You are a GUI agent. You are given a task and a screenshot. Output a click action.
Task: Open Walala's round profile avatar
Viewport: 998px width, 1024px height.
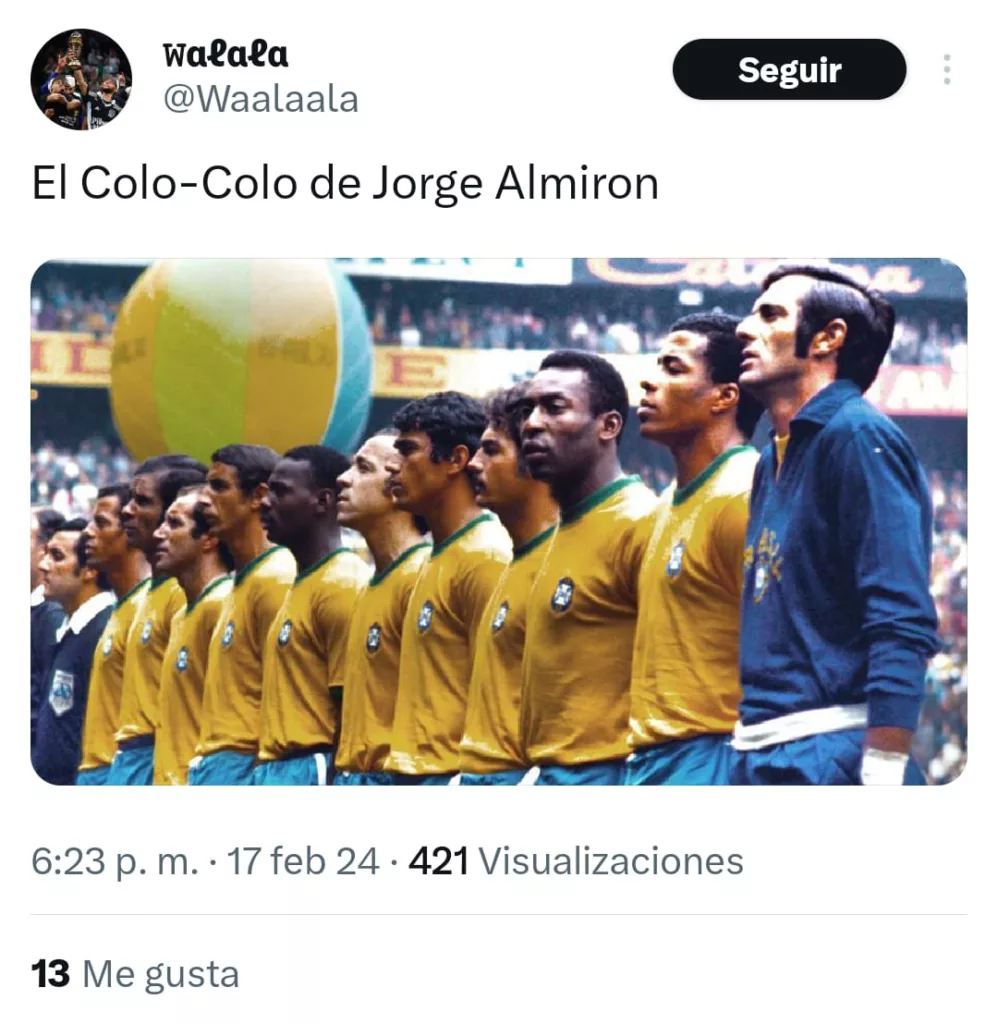[81, 79]
